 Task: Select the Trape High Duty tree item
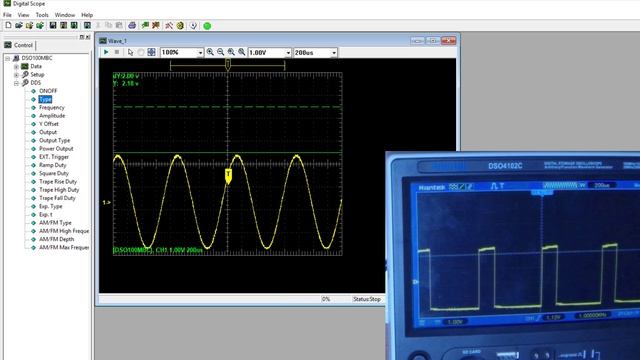59,190
